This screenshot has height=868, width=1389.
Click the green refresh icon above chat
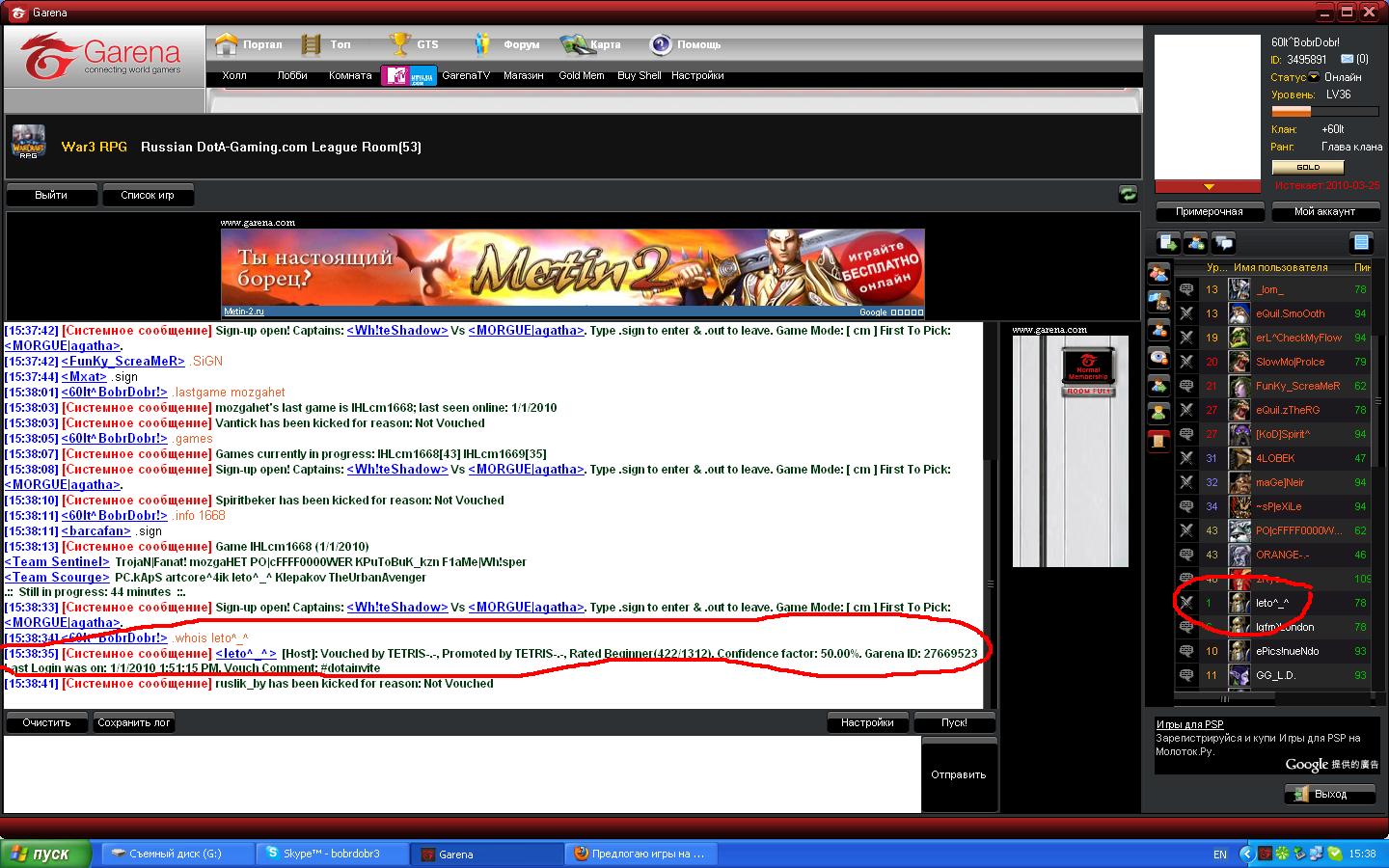pyautogui.click(x=1128, y=194)
